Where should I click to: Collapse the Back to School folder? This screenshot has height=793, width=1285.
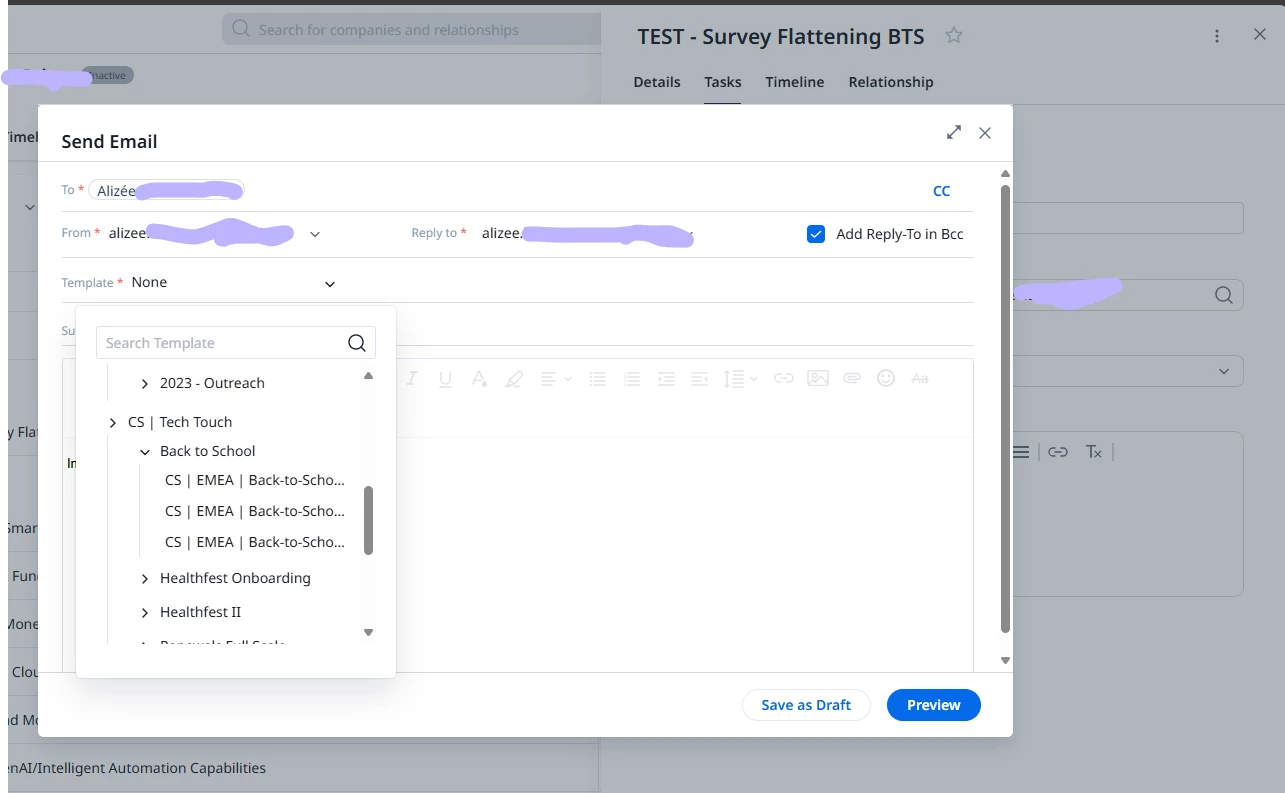(x=145, y=452)
